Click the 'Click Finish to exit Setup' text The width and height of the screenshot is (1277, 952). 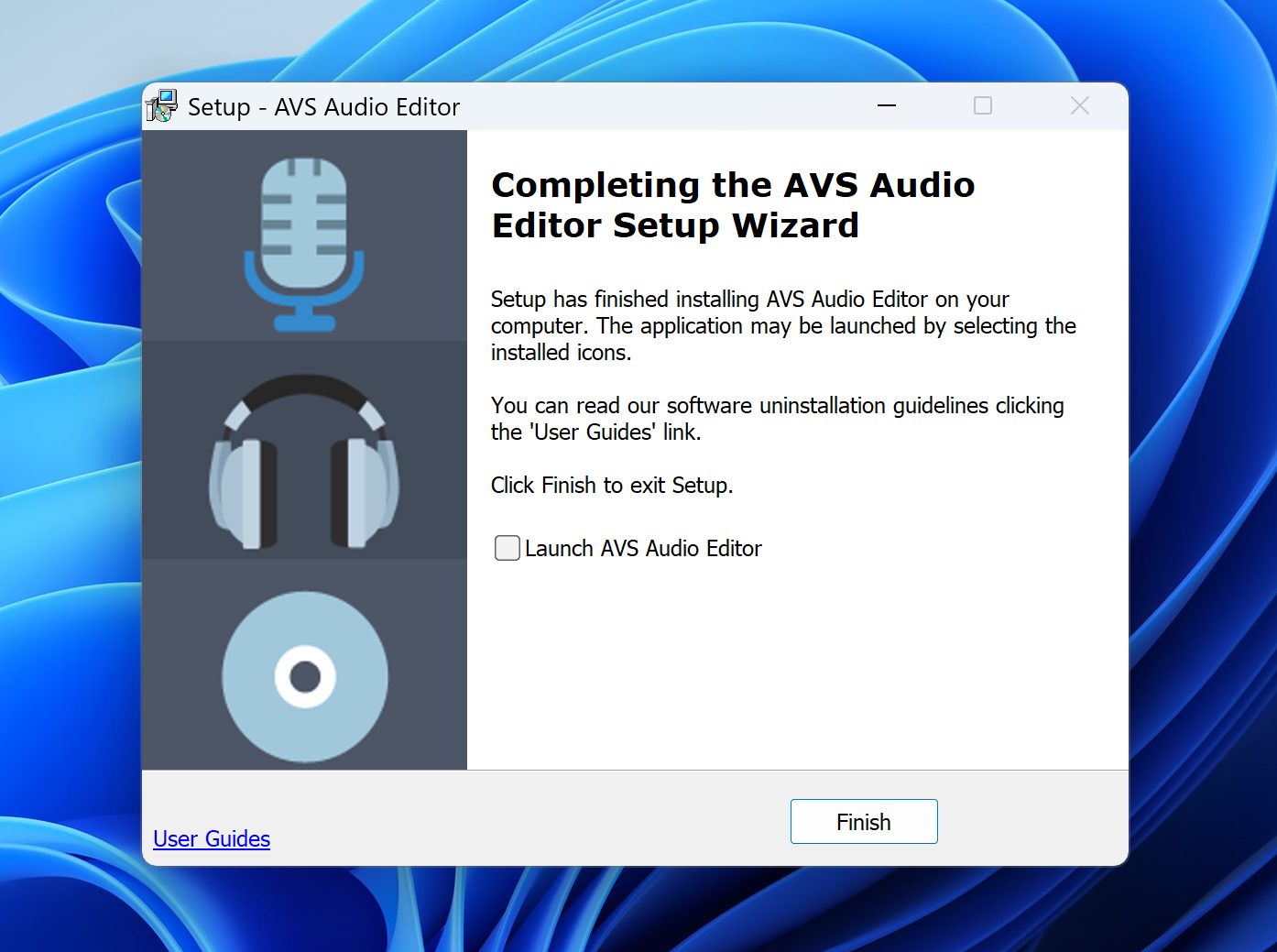611,485
